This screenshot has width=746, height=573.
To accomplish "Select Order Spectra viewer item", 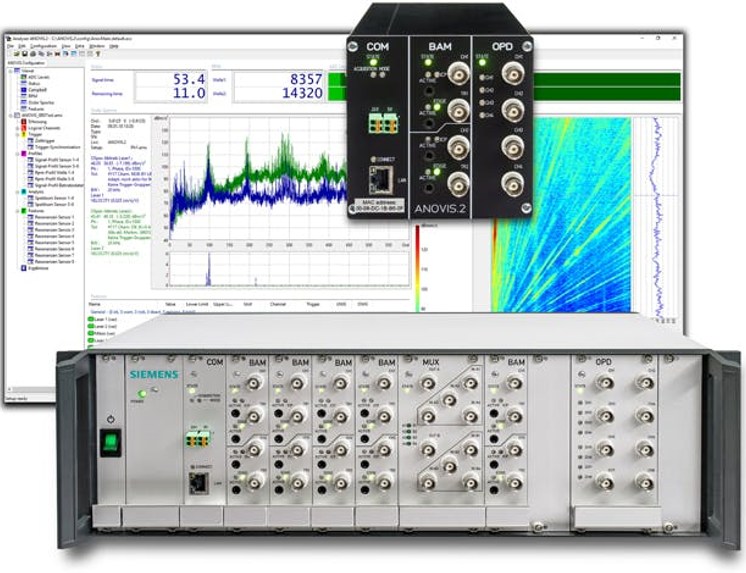I will 41,102.
